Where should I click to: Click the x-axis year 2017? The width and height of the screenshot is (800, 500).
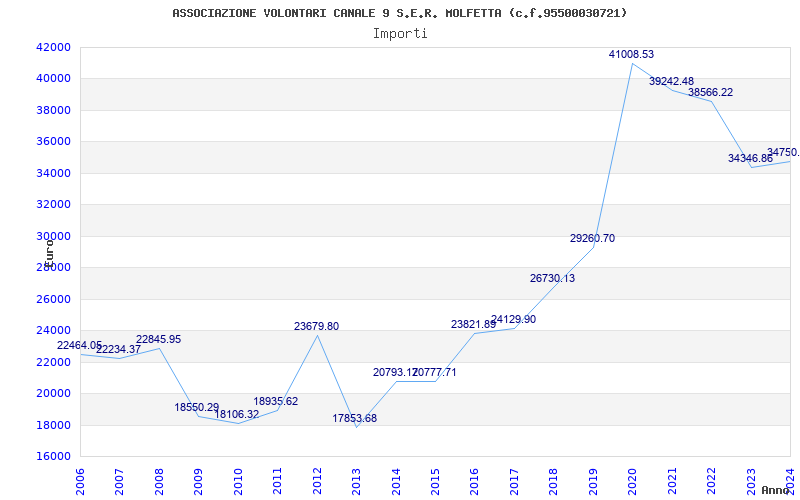(x=514, y=482)
